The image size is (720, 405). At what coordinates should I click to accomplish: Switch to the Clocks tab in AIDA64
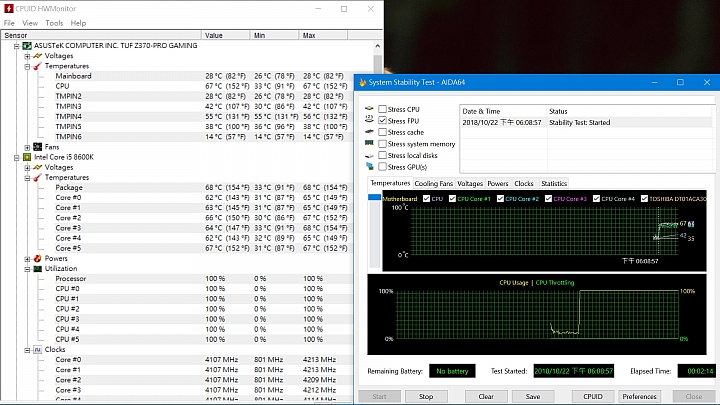523,183
